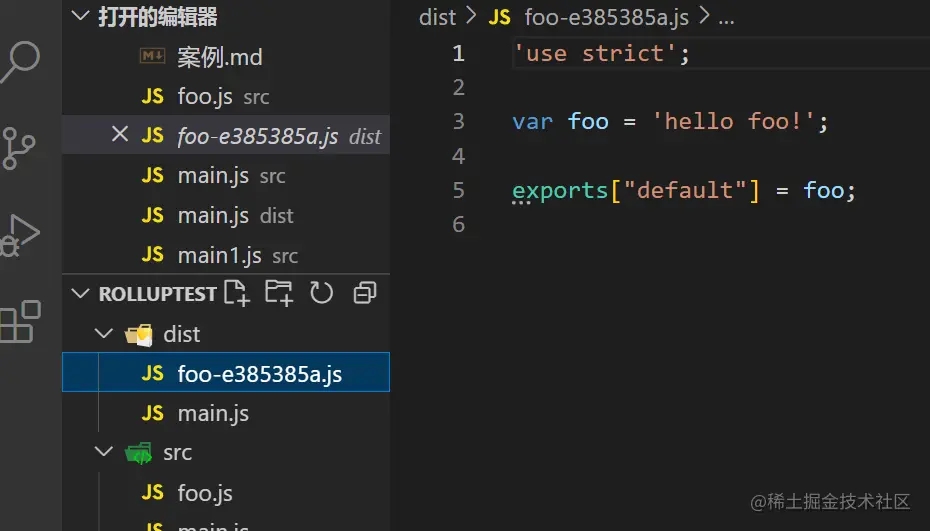Screen dimensions: 930x531
Task: Open main.js under dist folder tree
Action: click(x=226, y=413)
